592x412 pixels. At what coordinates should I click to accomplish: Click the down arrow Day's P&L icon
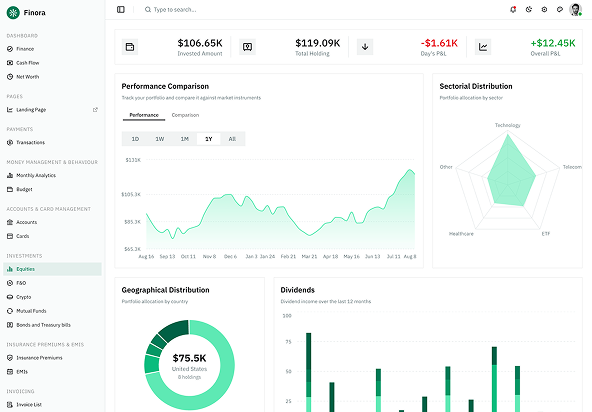(x=365, y=47)
